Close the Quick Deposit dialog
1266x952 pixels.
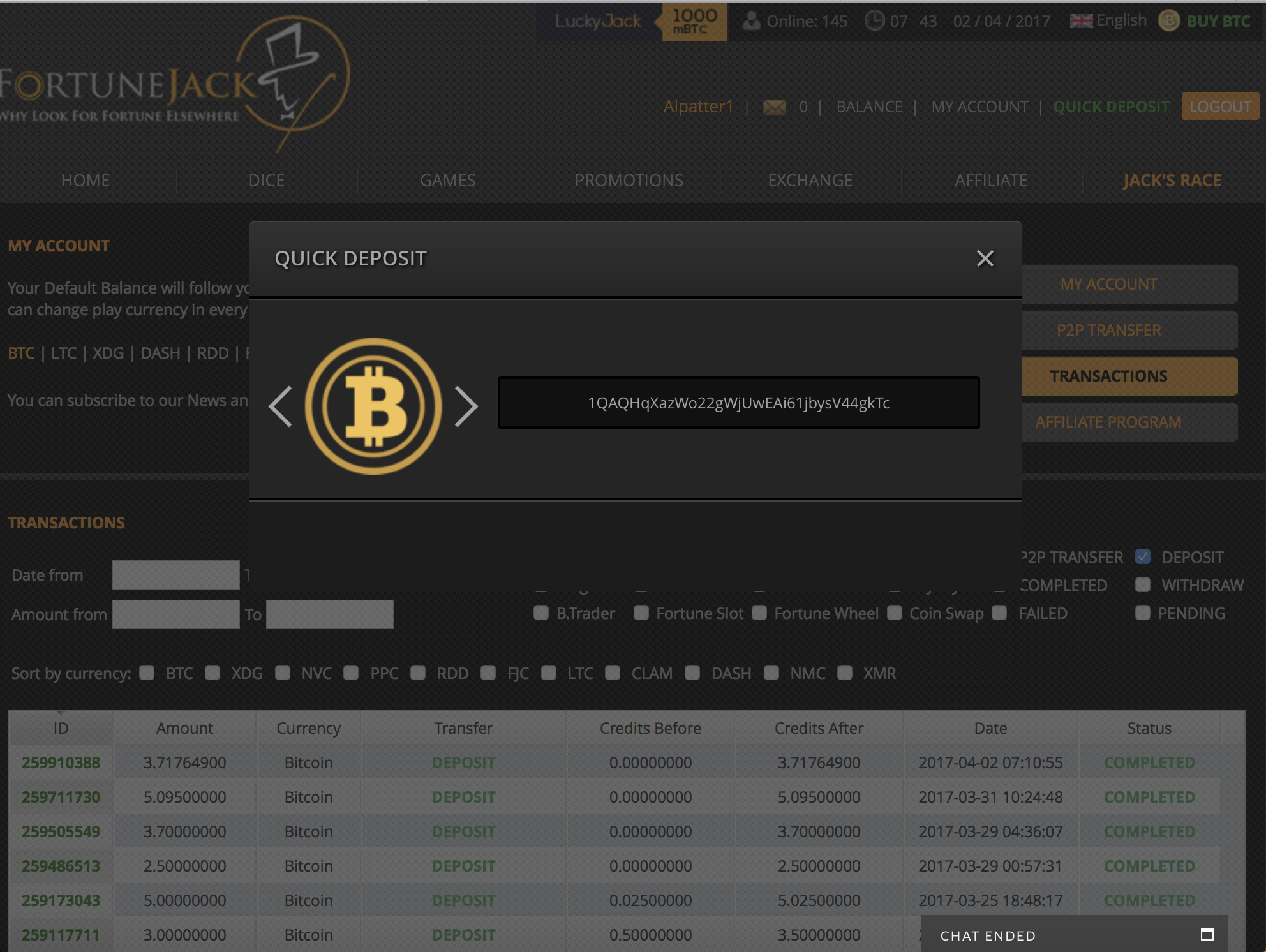click(985, 258)
